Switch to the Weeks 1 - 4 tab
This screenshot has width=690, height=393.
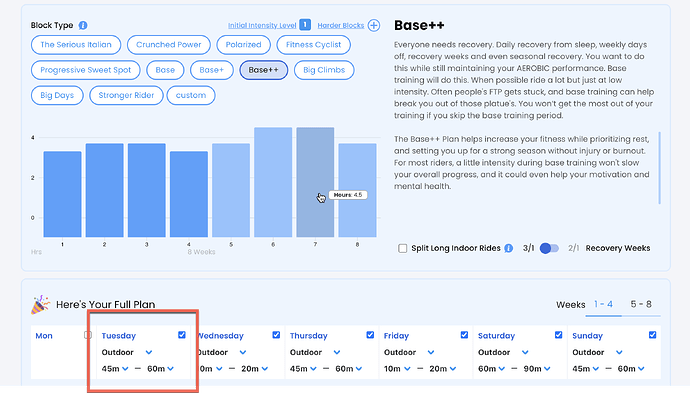603,304
